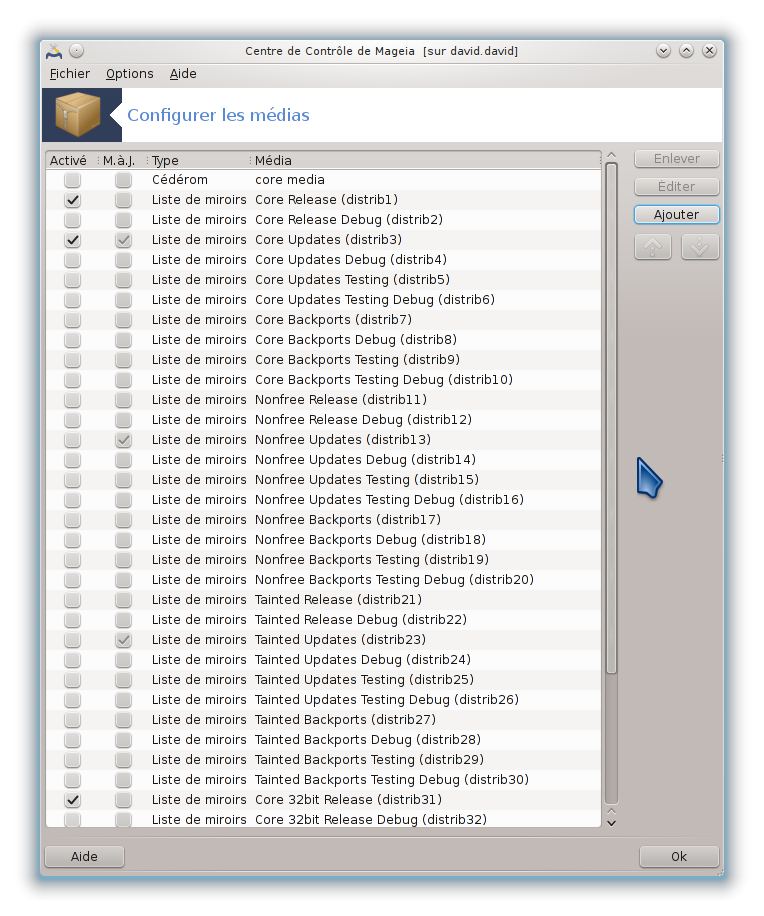The image size is (764, 916).
Task: Toggle M.à.J. checkbox for Core Updates (distrib3)
Action: point(123,240)
